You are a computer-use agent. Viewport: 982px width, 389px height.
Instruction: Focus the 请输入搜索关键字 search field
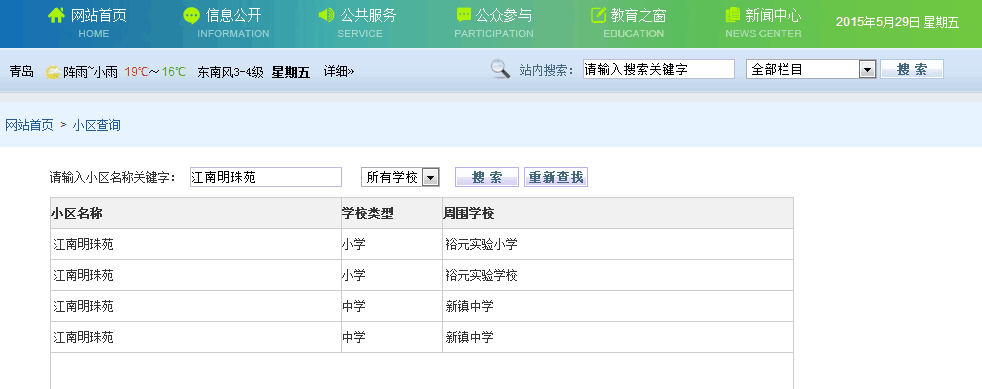point(658,70)
